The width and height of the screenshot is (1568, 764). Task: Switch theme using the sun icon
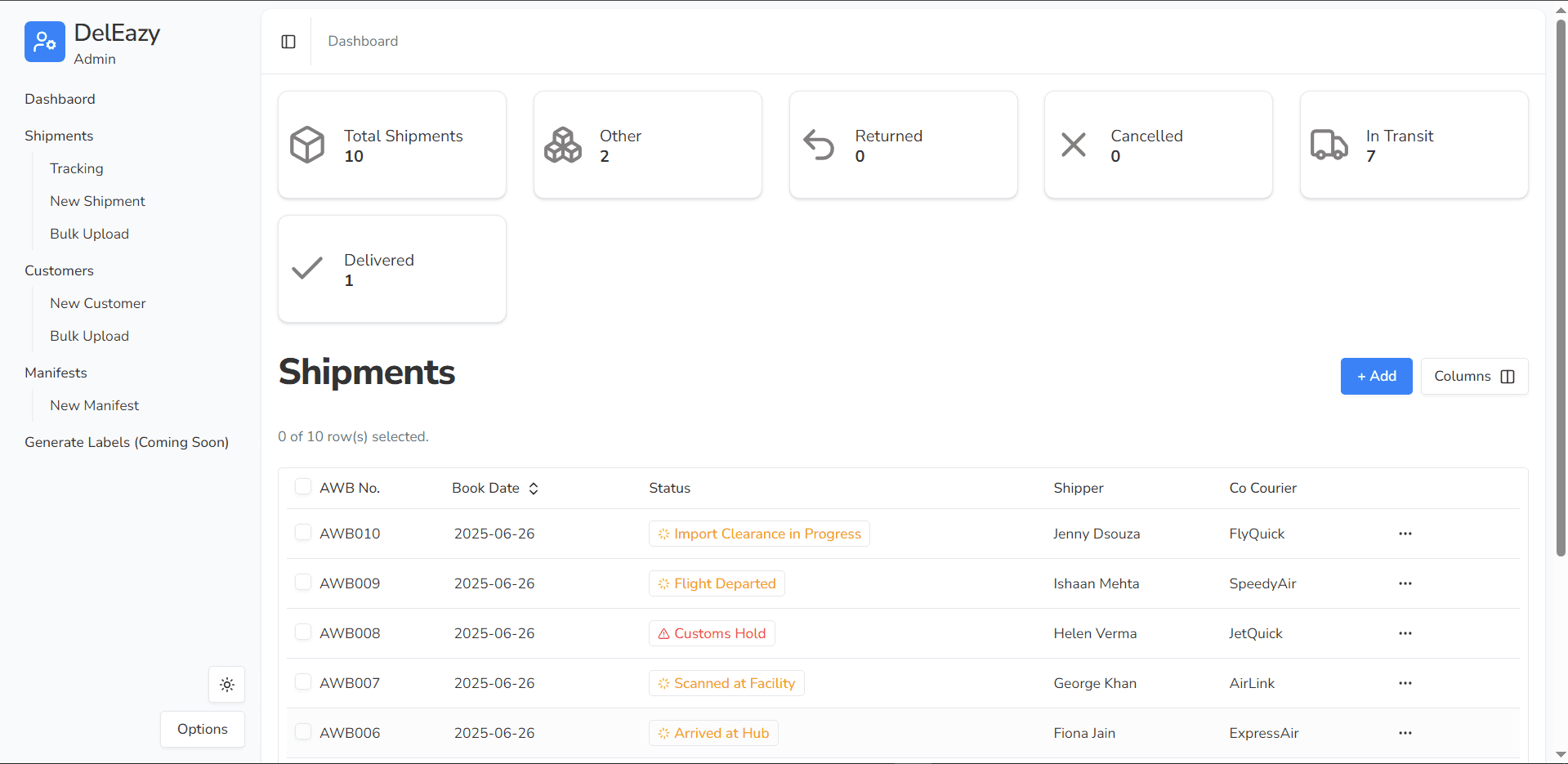(x=227, y=685)
